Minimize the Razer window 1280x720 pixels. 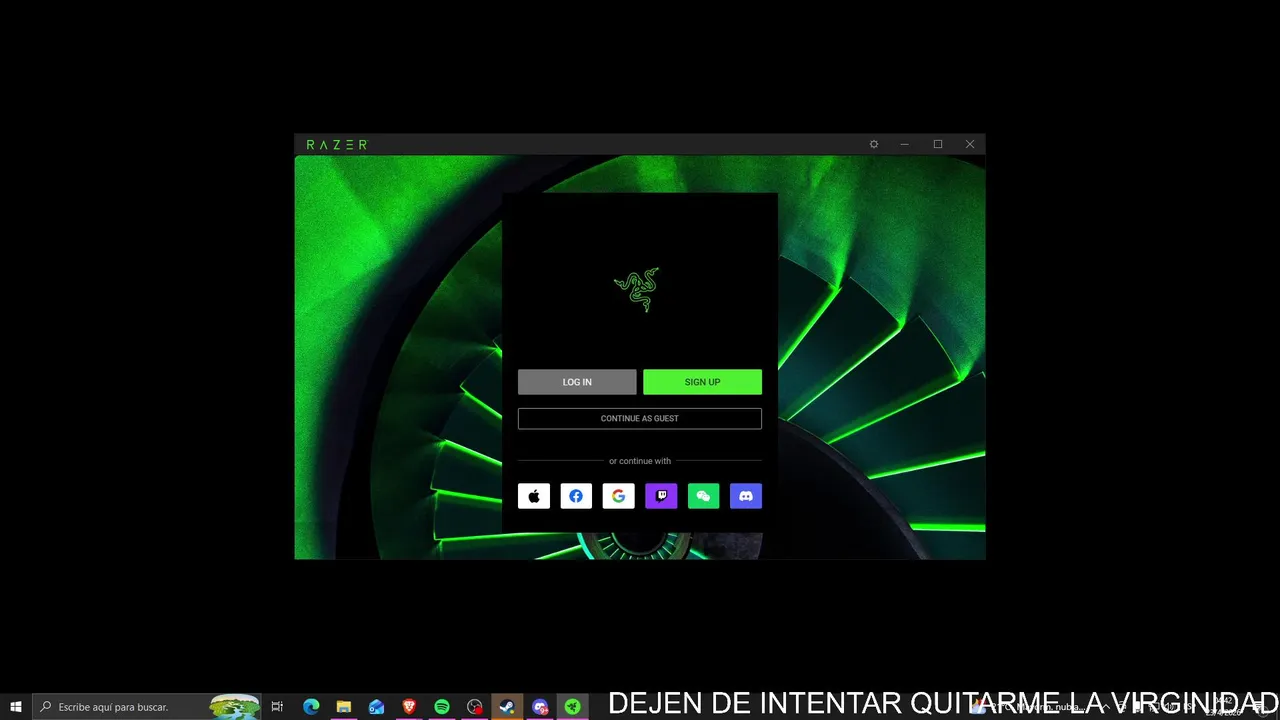pyautogui.click(x=905, y=144)
